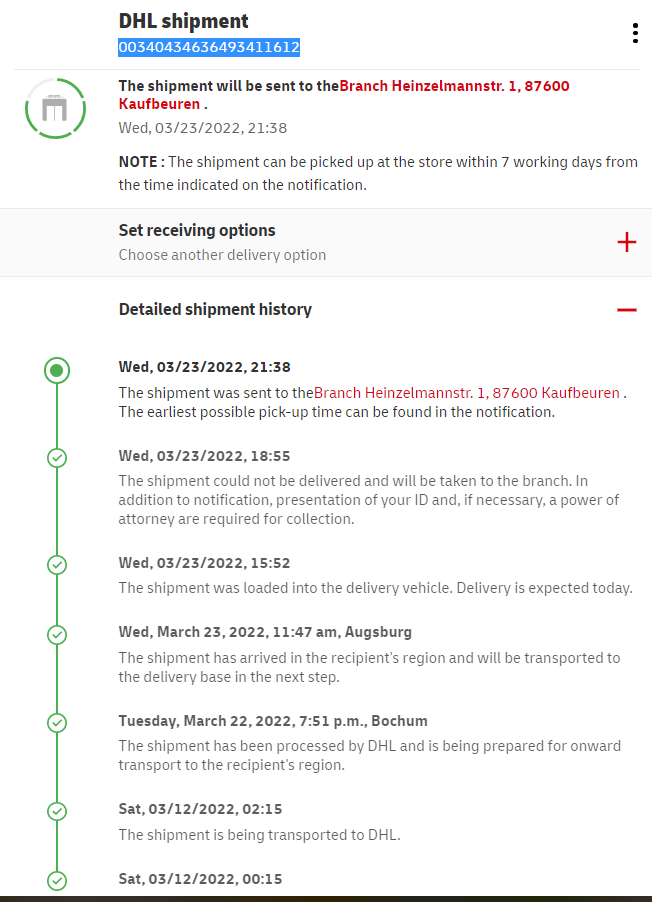The height and width of the screenshot is (902, 652).
Task: Click the checkmark marker for 18:55 event
Action: click(x=57, y=458)
